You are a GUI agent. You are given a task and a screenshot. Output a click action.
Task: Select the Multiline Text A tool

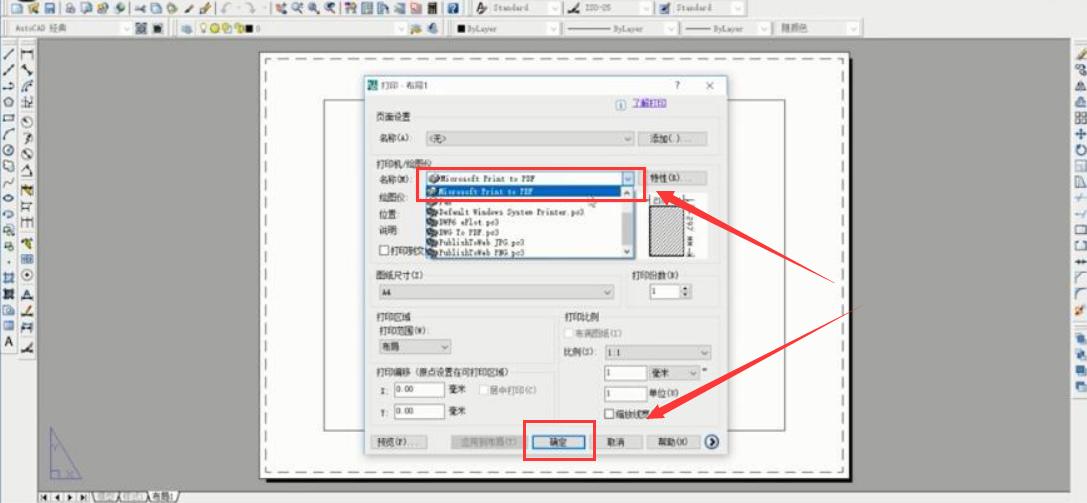[9, 341]
